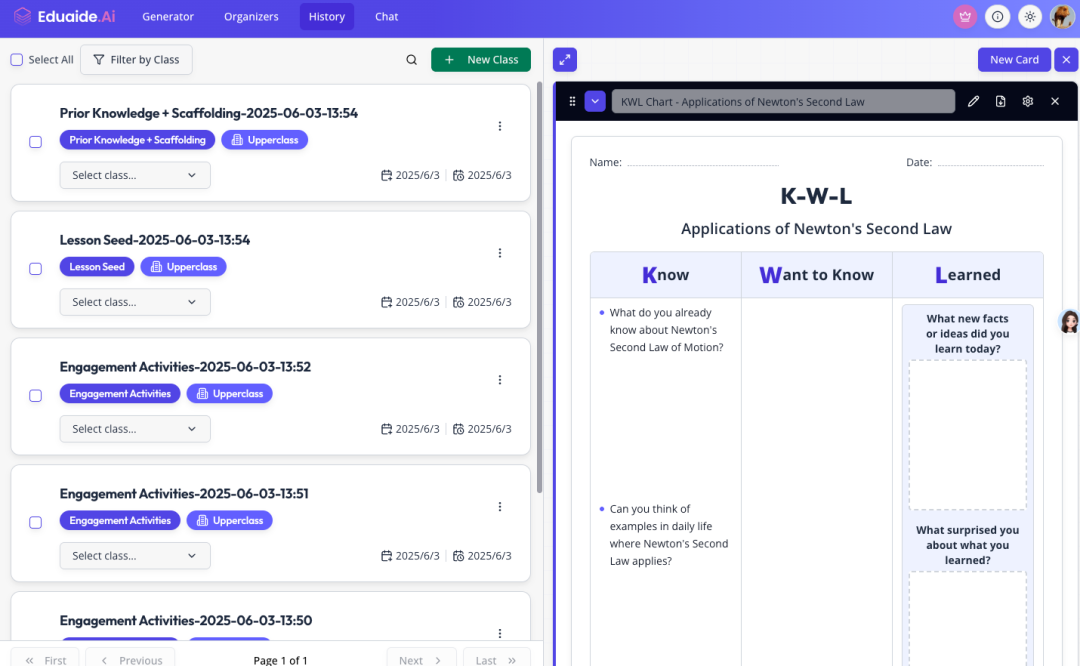This screenshot has height=666, width=1080.
Task: Open search with the magnifying glass icon
Action: coord(411,59)
